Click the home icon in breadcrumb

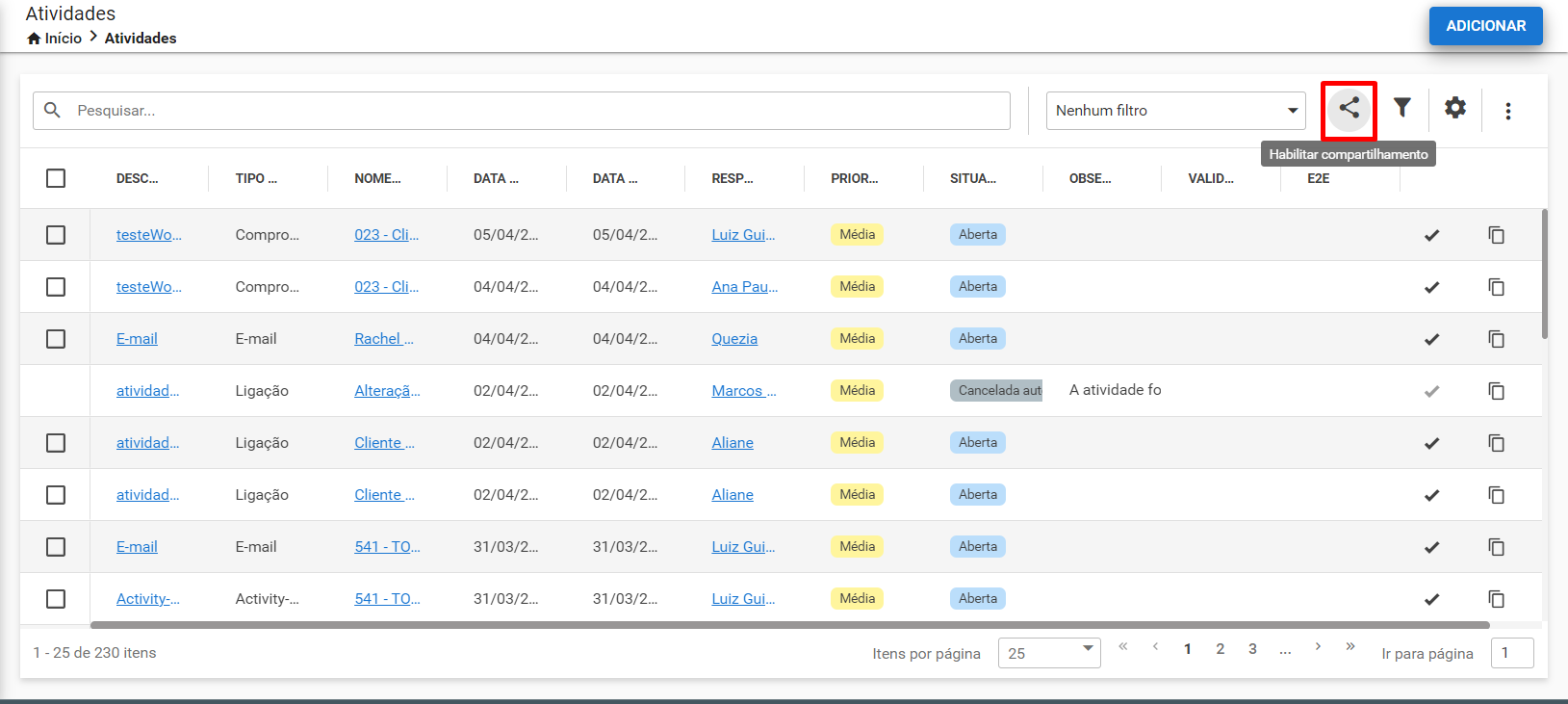point(34,39)
